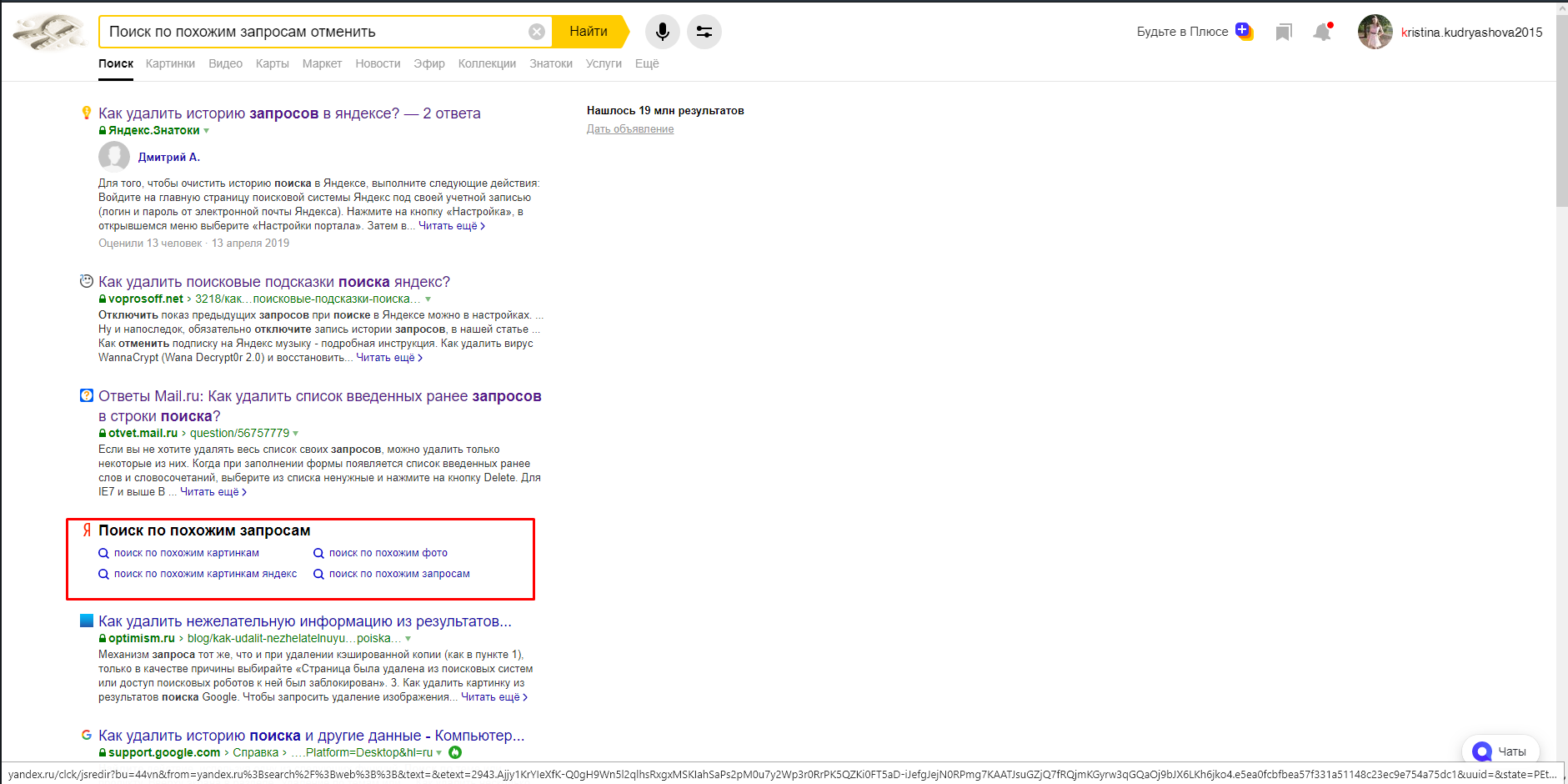Click the lightbulb icon by first result

click(86, 113)
